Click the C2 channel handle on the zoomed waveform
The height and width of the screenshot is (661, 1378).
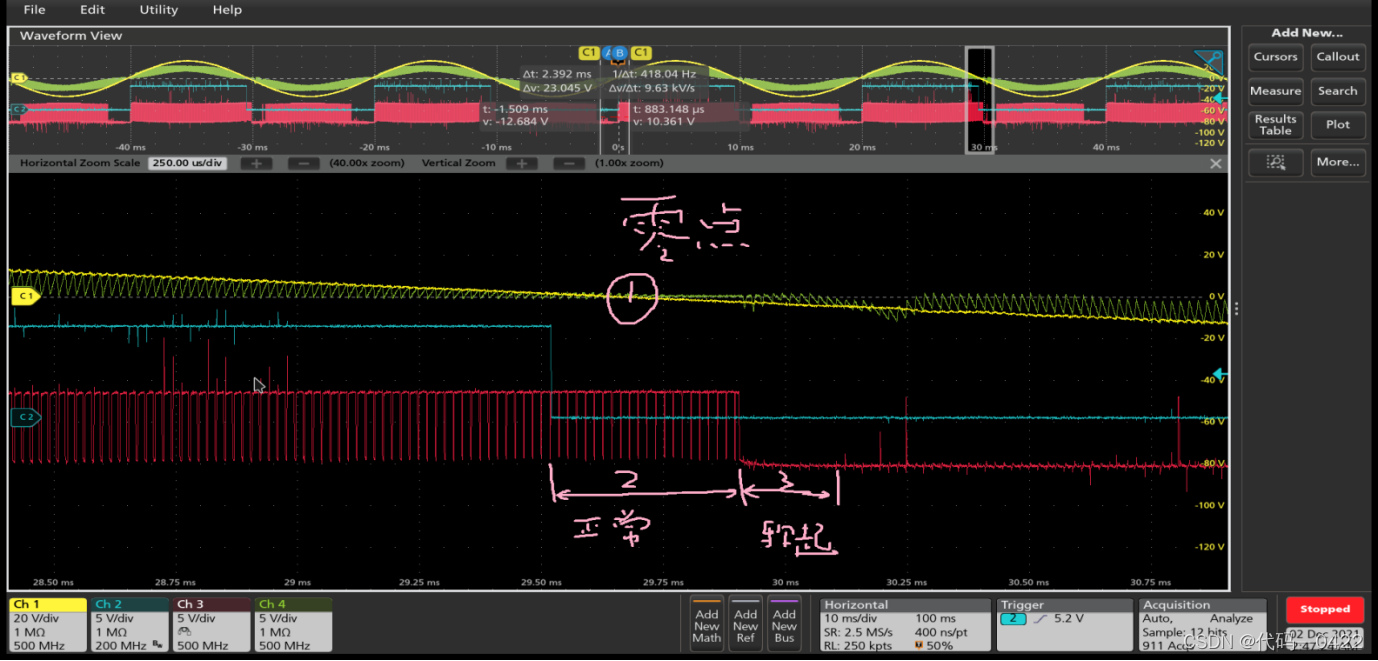coord(24,417)
